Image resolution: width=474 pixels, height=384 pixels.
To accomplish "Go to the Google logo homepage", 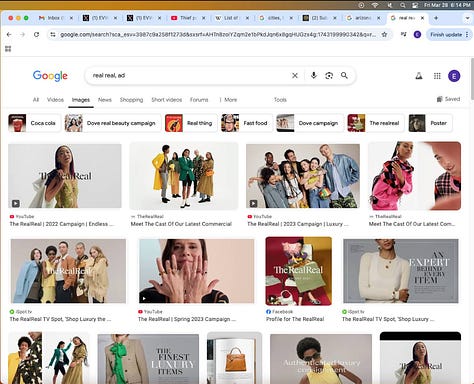I will 50,76.
